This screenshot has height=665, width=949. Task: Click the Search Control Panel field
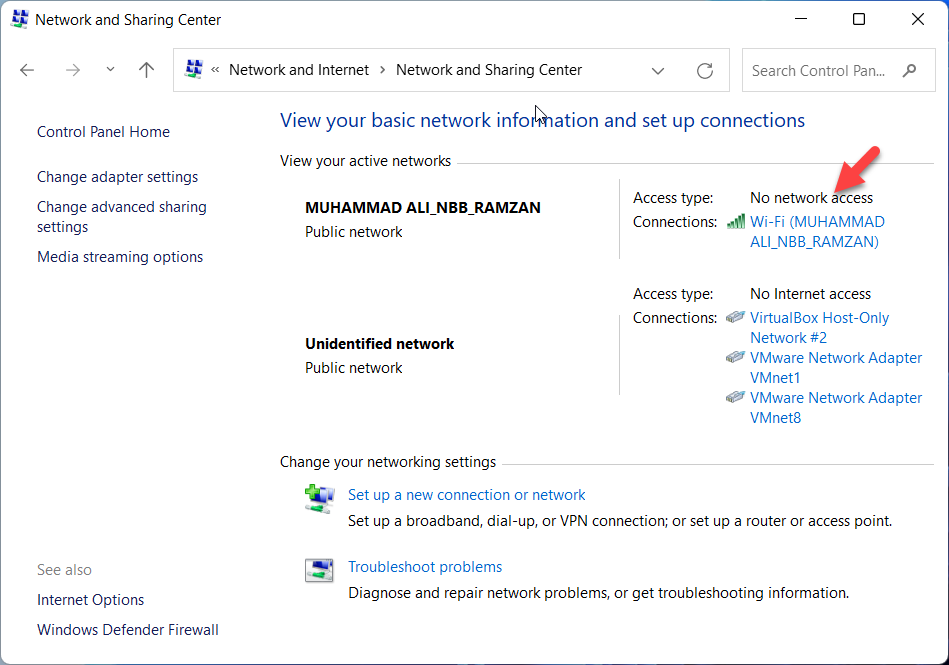(x=820, y=70)
